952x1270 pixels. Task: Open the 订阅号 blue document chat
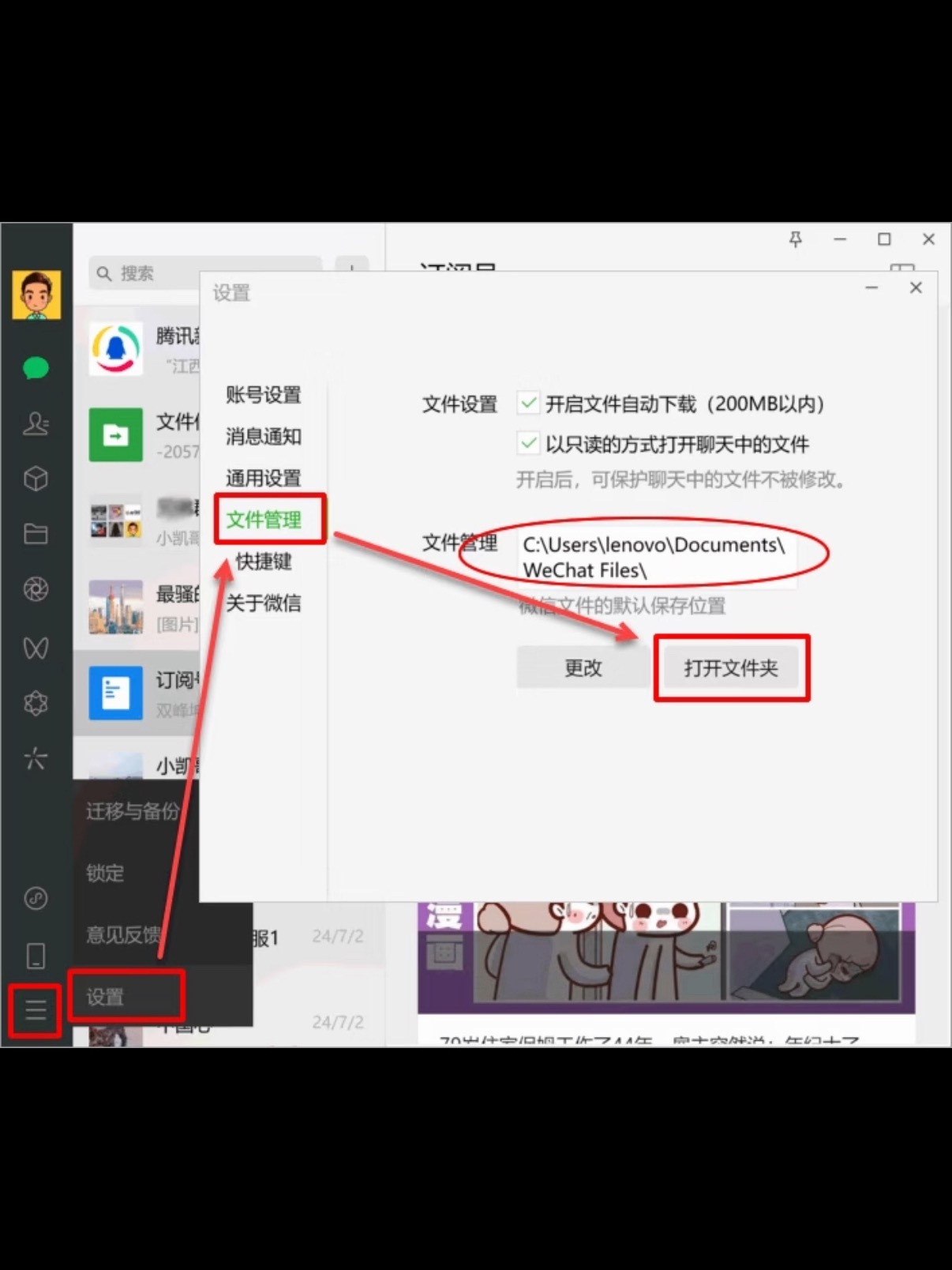pos(116,693)
